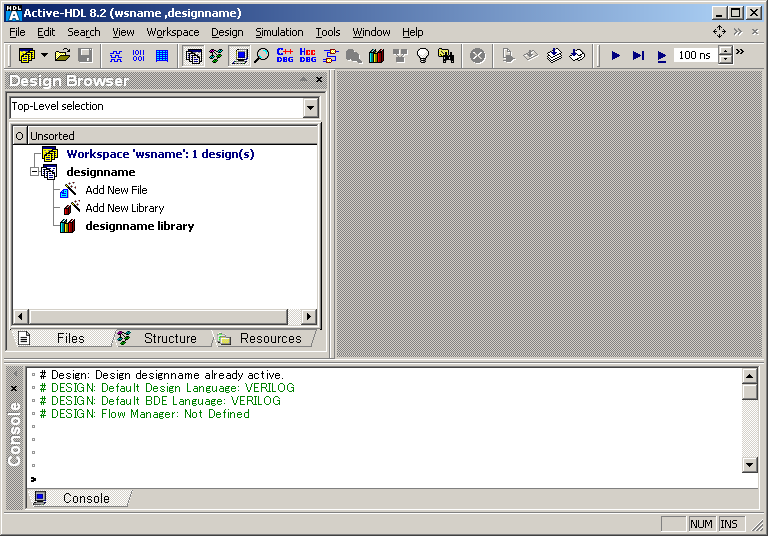Click the Design Browser pin-up arrow

(x=303, y=79)
